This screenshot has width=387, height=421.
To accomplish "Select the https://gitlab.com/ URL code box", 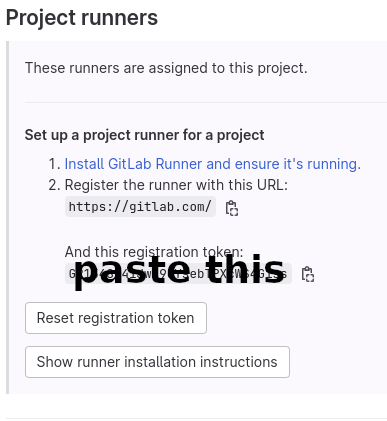I will pyautogui.click(x=140, y=207).
